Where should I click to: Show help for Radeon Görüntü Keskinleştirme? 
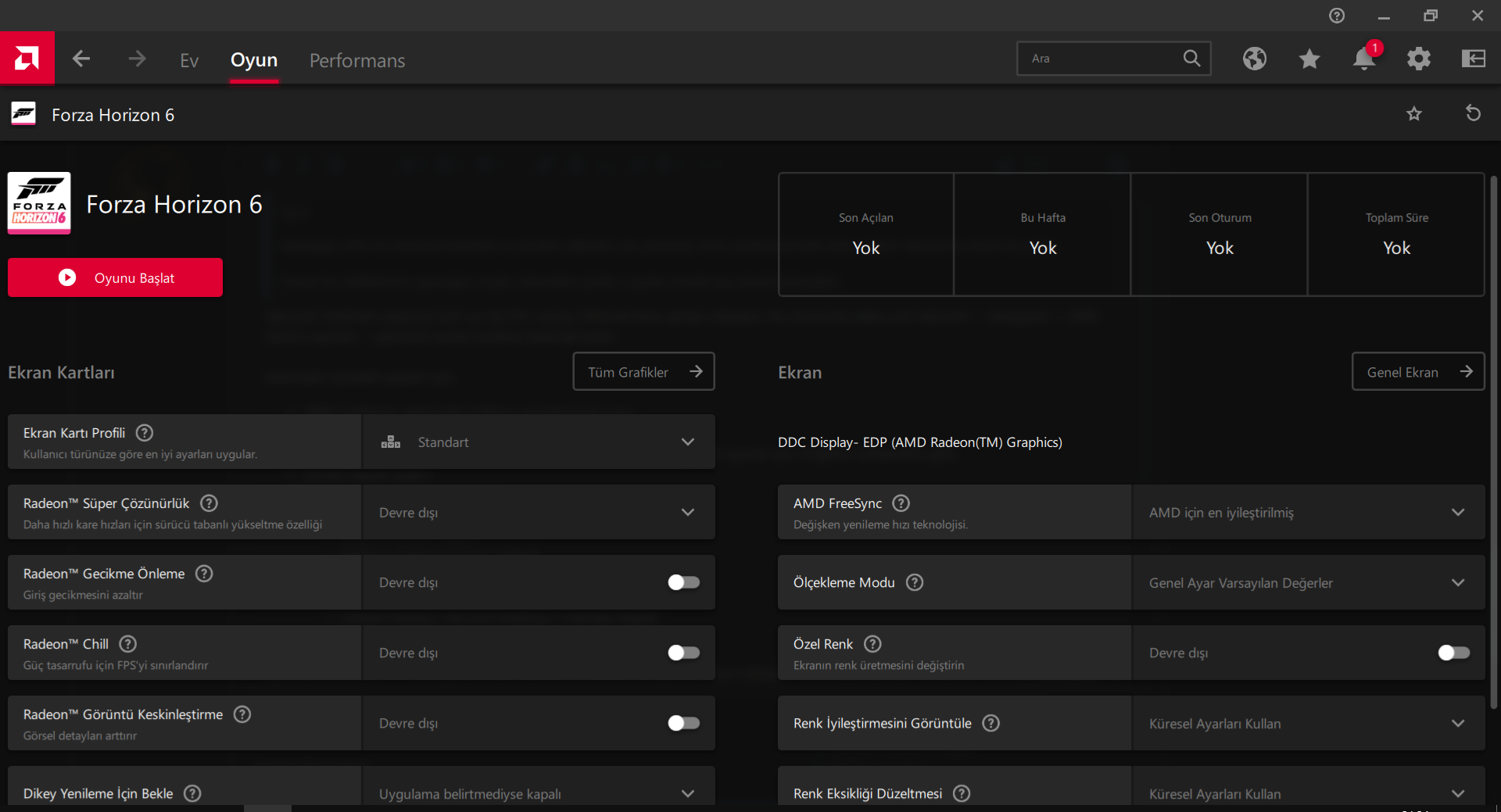point(242,714)
